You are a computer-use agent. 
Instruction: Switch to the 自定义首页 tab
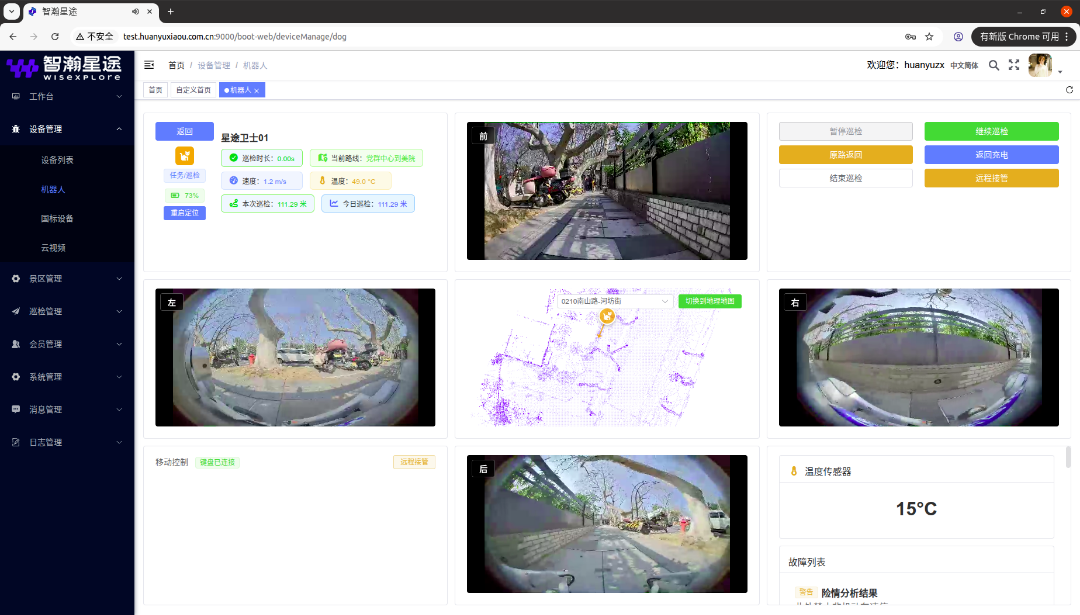pos(193,90)
